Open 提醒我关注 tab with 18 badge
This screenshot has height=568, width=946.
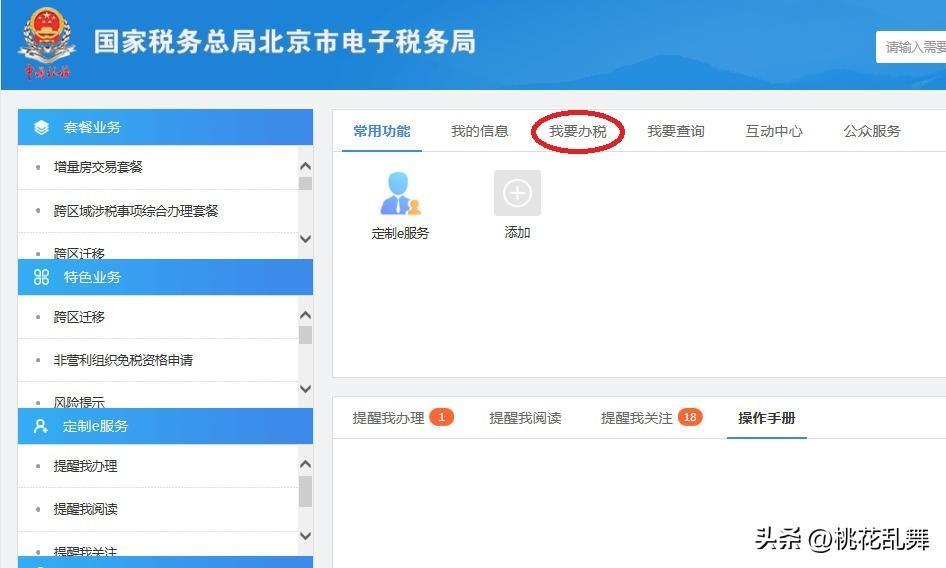coord(637,418)
